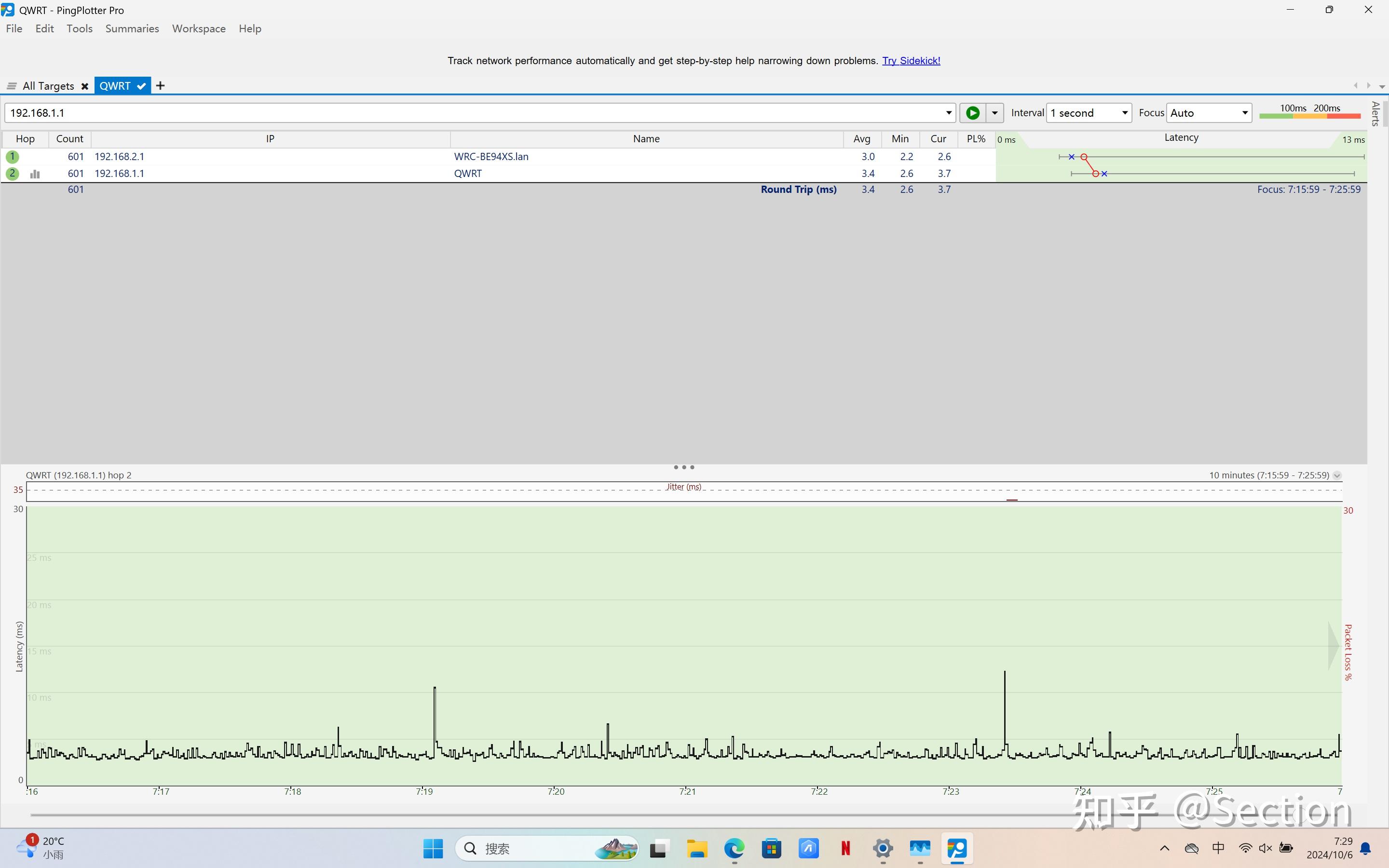
Task: Open the Interval dropdown showing 1 second
Action: (x=1089, y=113)
